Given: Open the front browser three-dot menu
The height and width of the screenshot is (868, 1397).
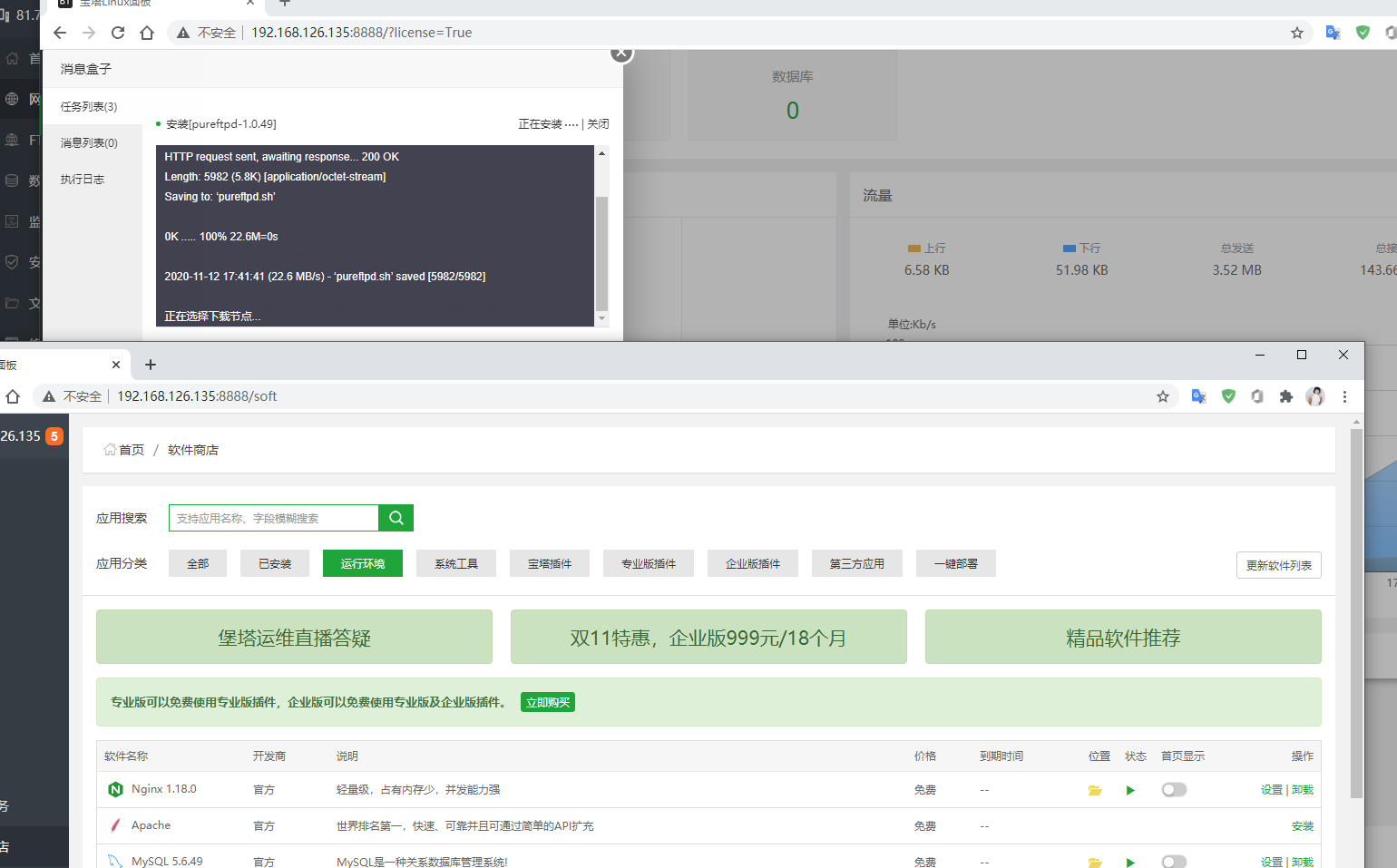Looking at the screenshot, I should pyautogui.click(x=1345, y=396).
